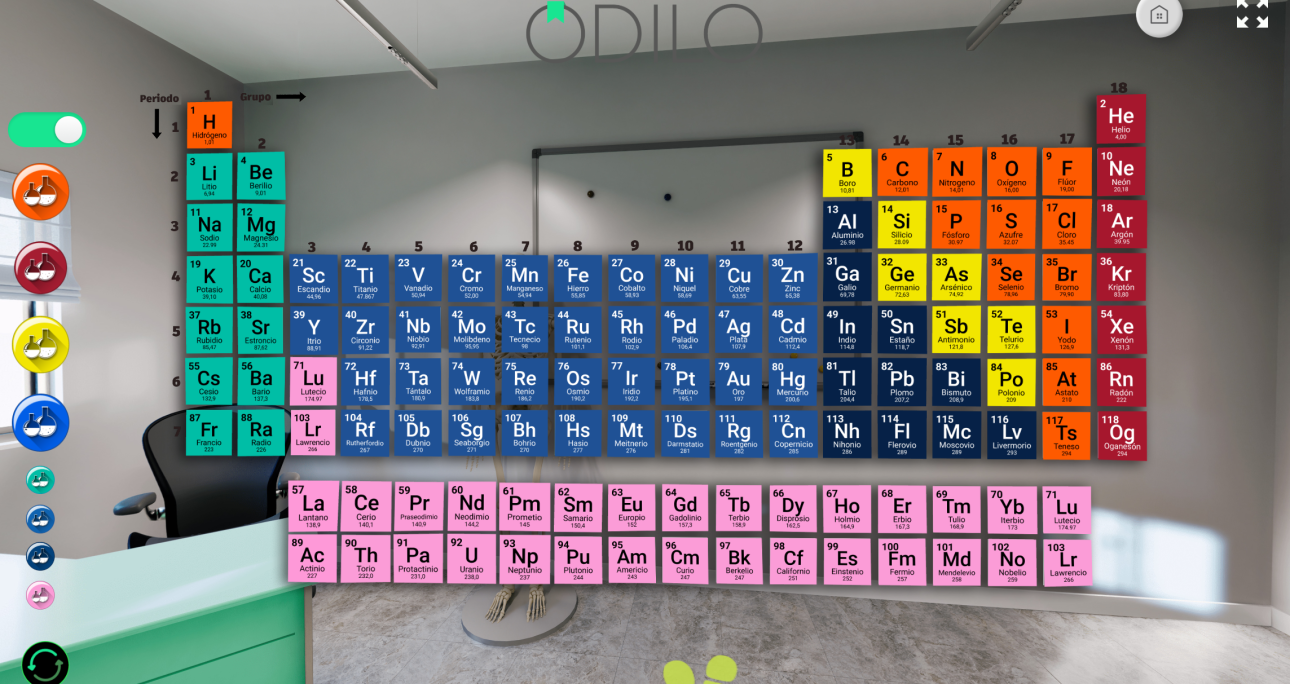1290x684 pixels.
Task: Choose the Calcio (Ca) tile
Action: (x=261, y=280)
